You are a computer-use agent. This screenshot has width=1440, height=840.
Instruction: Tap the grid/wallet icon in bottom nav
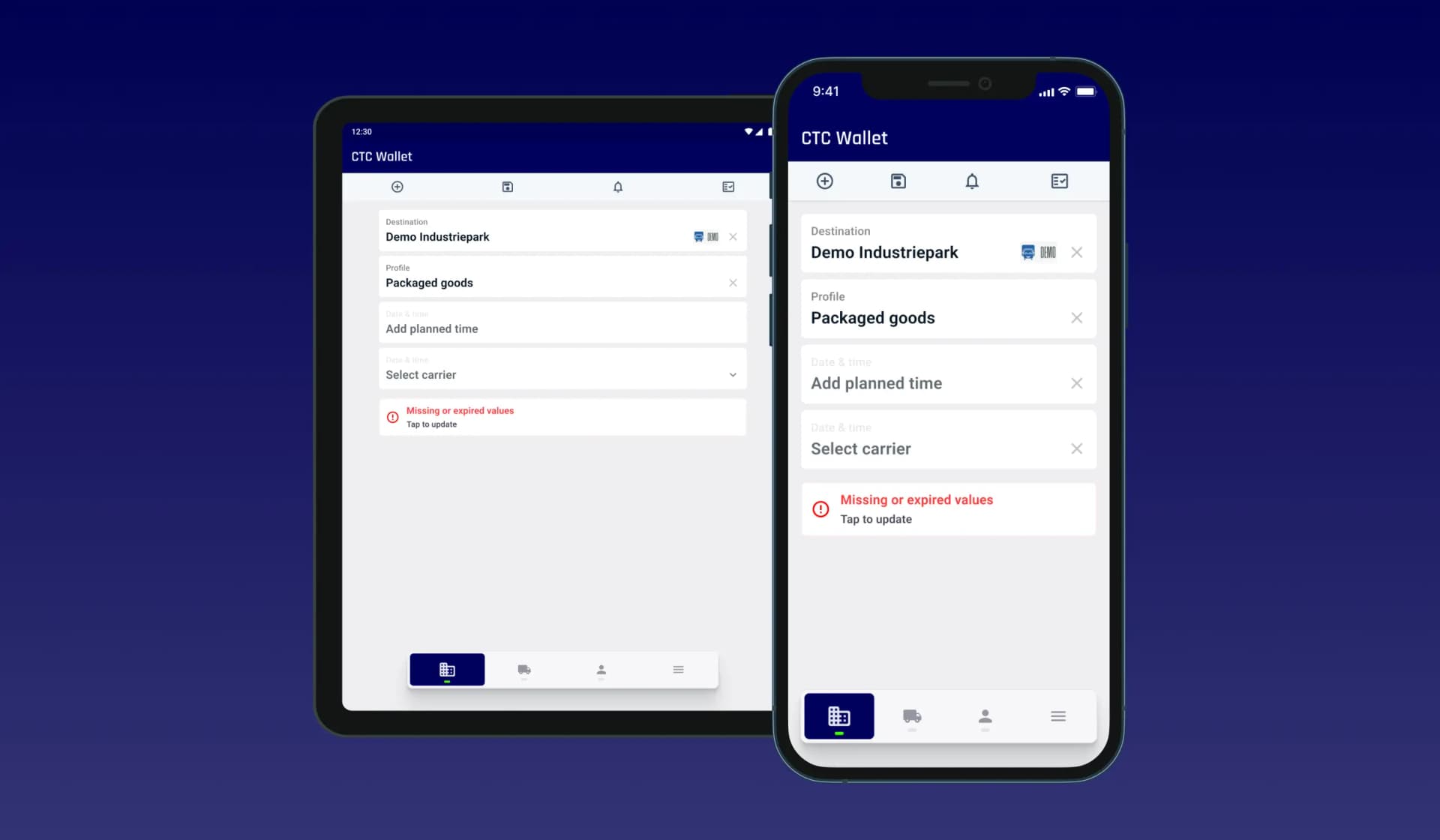(x=839, y=716)
